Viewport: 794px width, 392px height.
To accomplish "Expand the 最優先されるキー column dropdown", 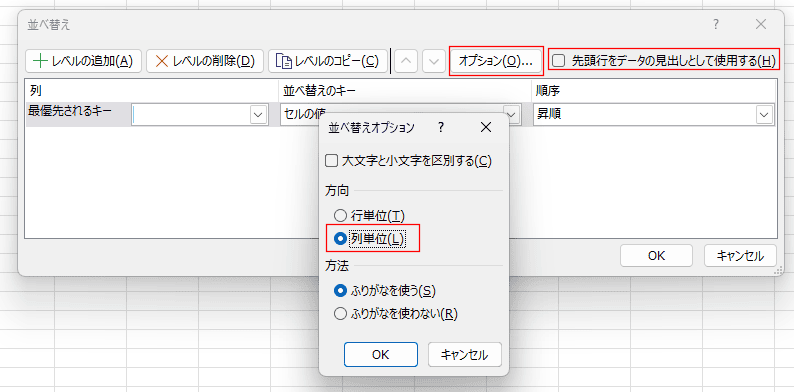I will (x=259, y=115).
